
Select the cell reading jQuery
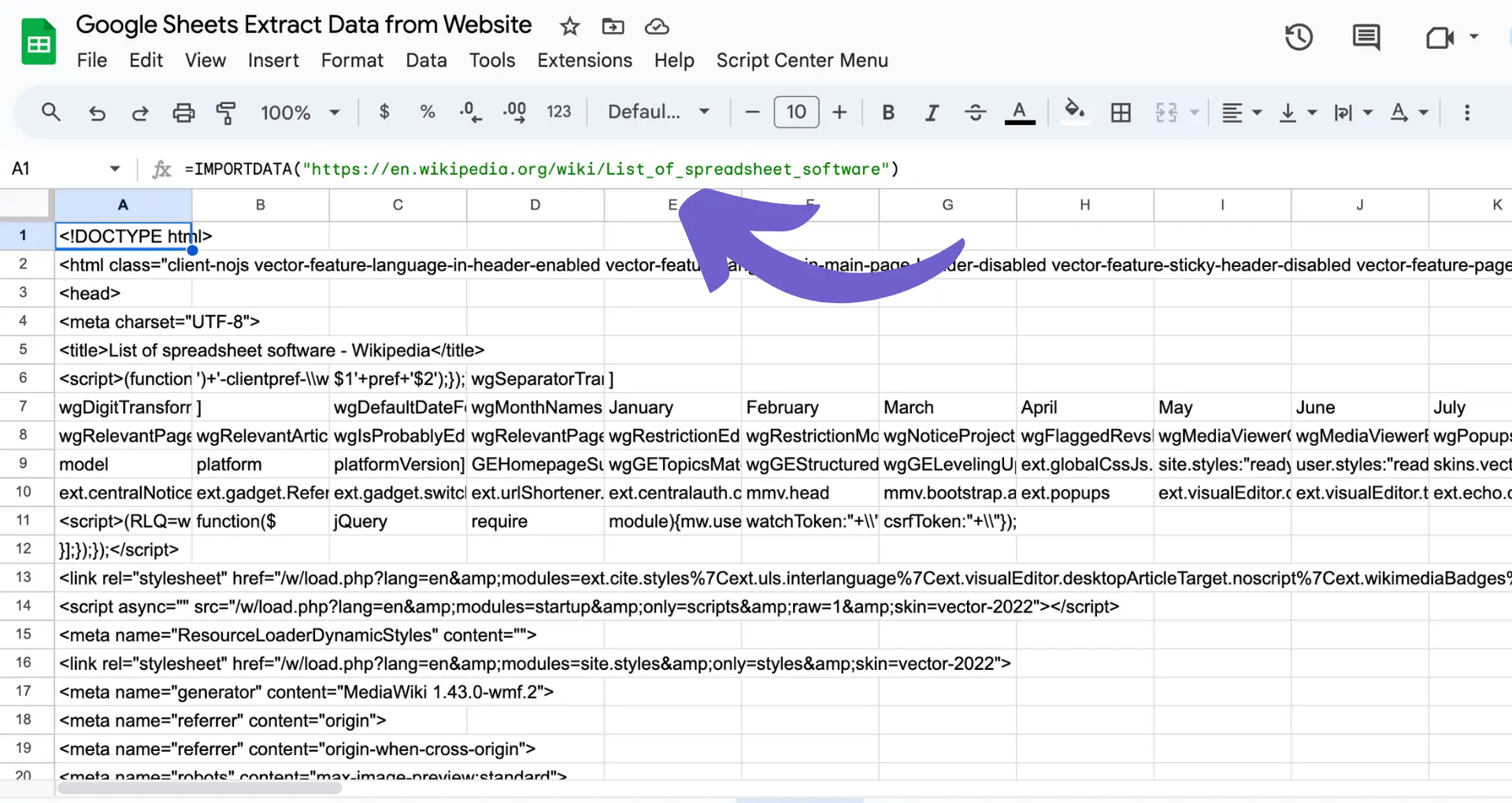[398, 521]
